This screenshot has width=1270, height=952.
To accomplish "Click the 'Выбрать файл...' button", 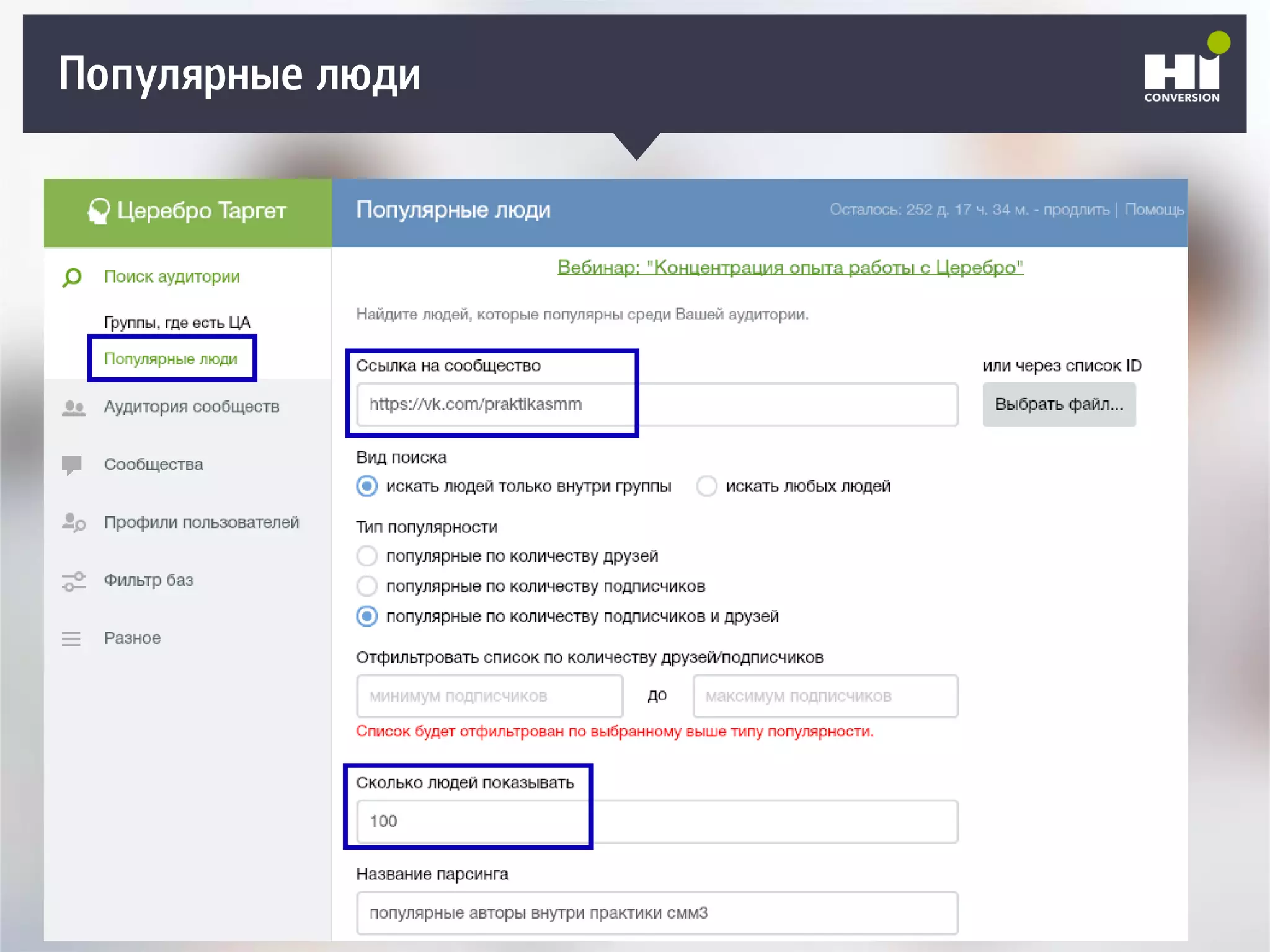I will 1059,405.
